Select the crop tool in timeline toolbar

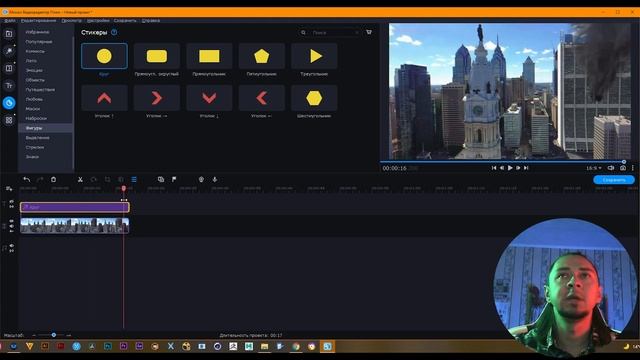(x=107, y=180)
